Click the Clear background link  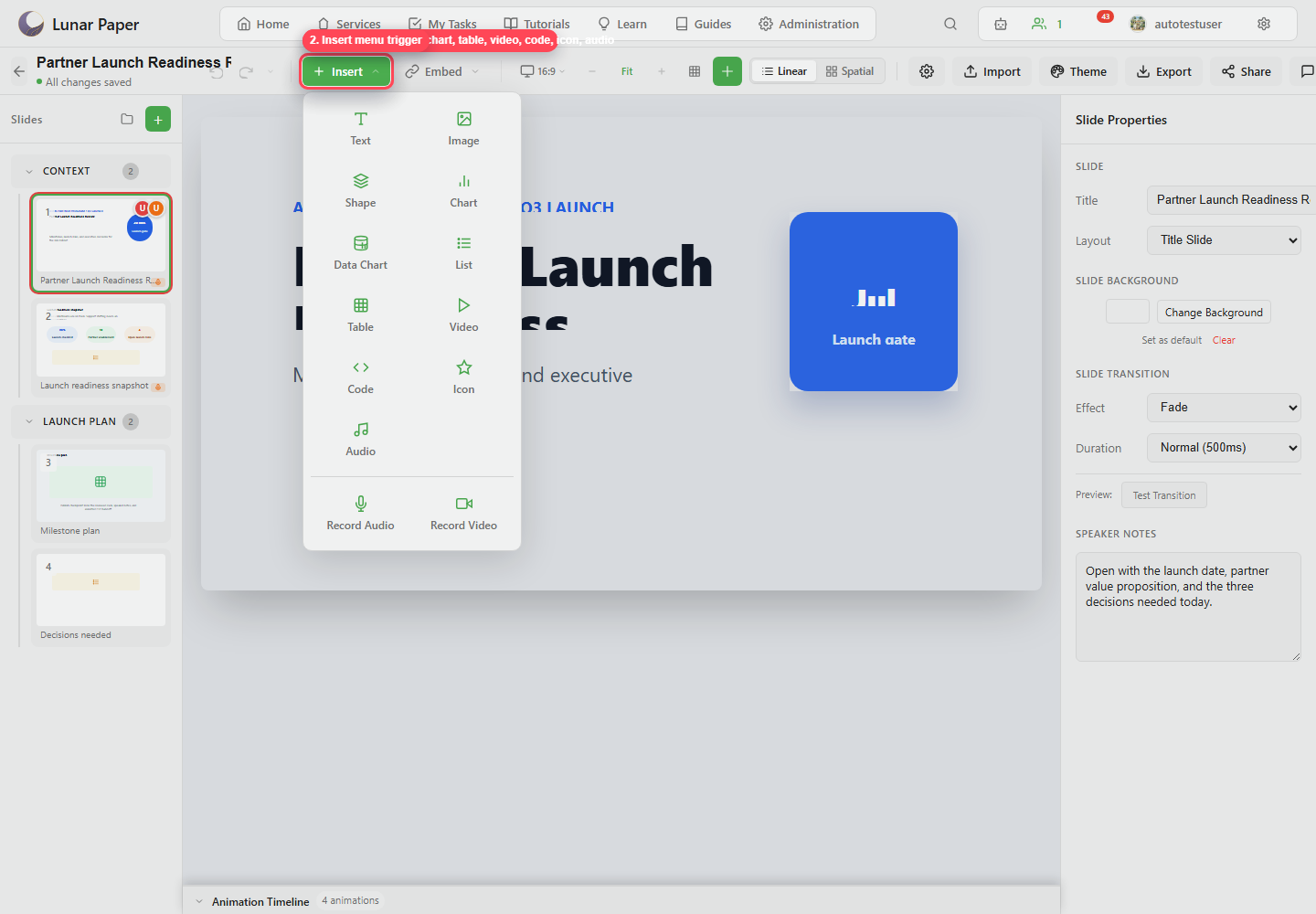[1224, 340]
